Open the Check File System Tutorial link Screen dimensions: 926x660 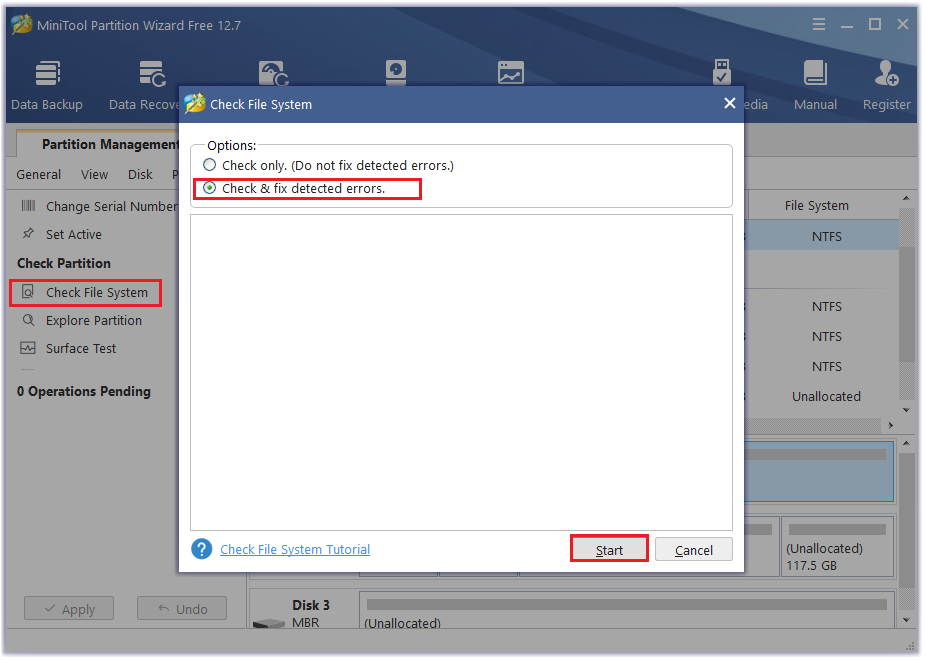[x=295, y=550]
